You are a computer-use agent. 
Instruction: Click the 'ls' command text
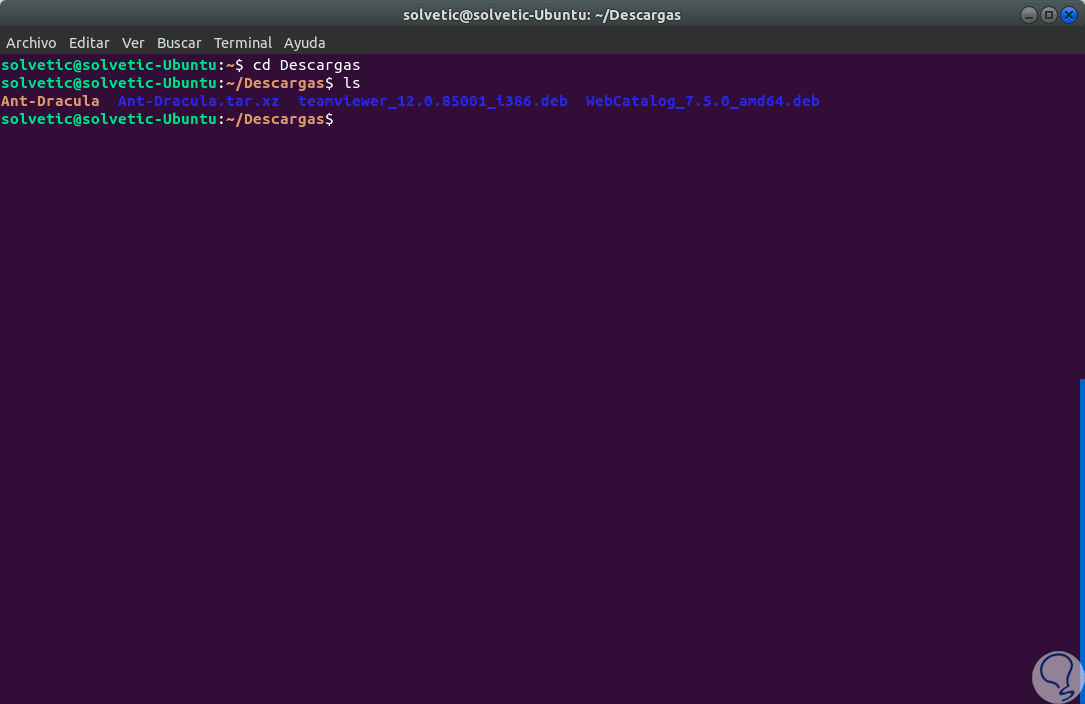click(352, 83)
